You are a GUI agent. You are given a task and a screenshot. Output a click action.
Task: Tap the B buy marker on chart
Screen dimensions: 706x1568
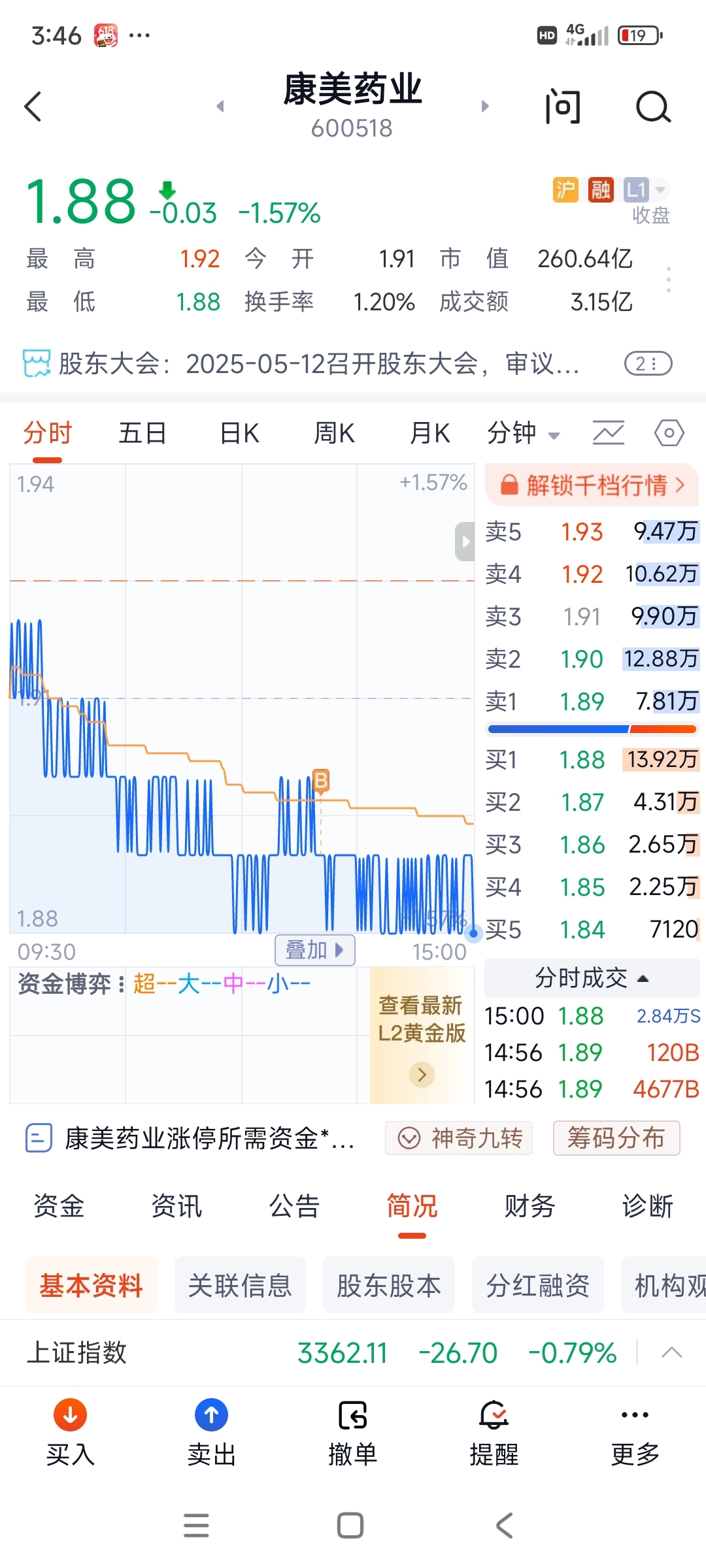[321, 780]
